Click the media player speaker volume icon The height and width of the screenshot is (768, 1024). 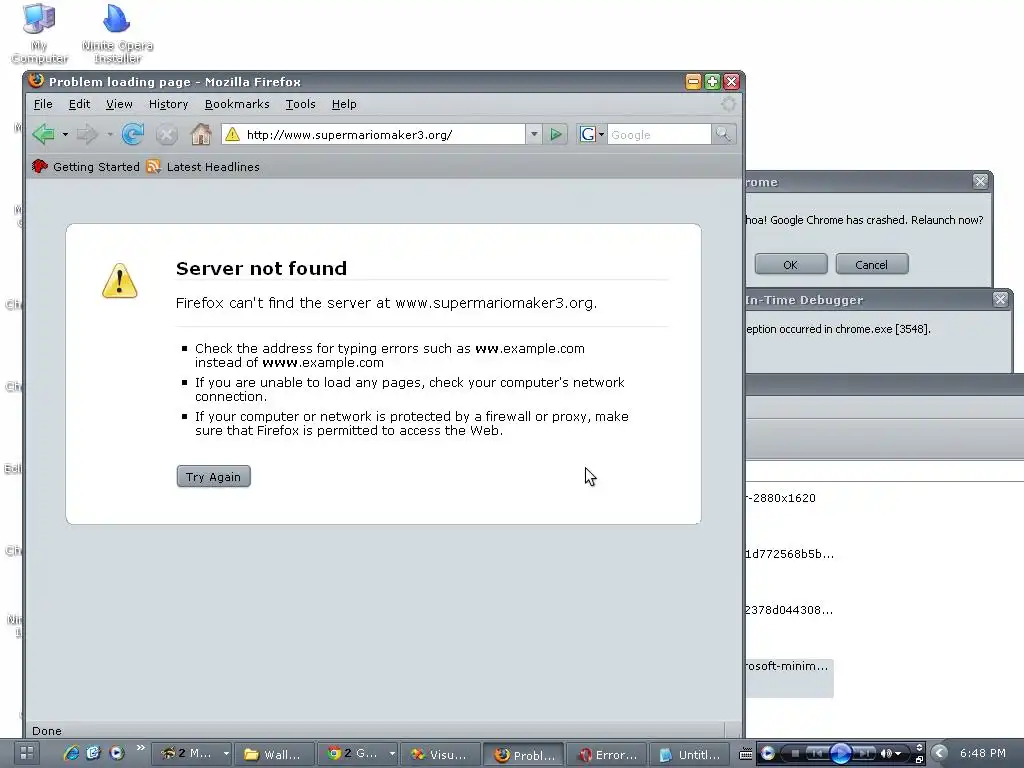[886, 754]
